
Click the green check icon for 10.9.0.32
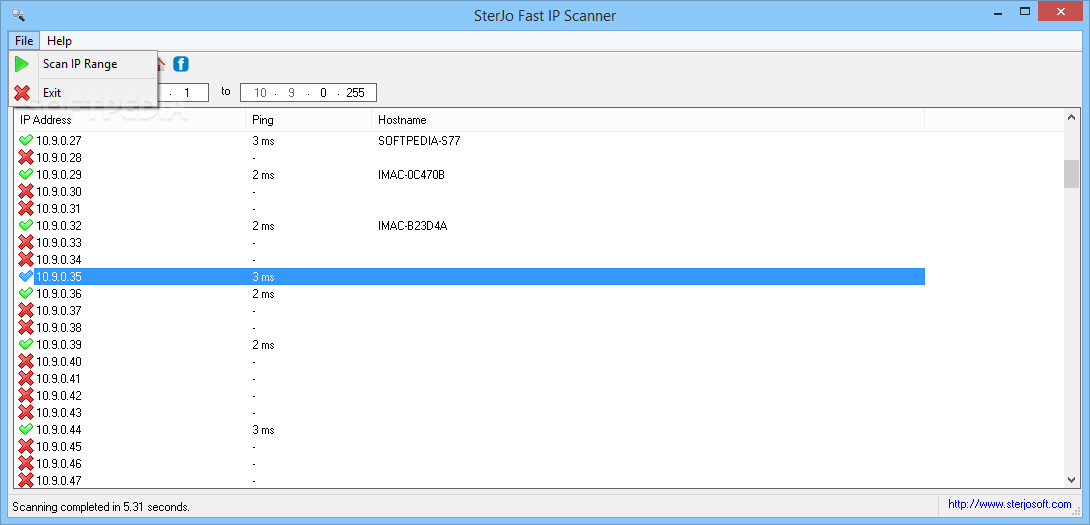click(26, 226)
